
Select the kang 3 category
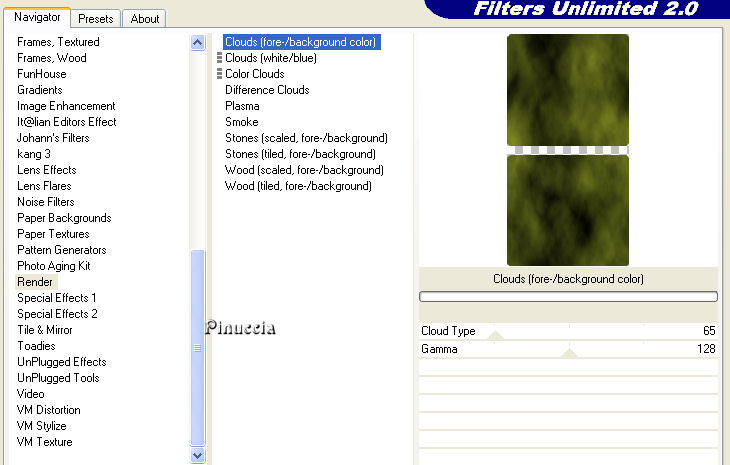[34, 154]
